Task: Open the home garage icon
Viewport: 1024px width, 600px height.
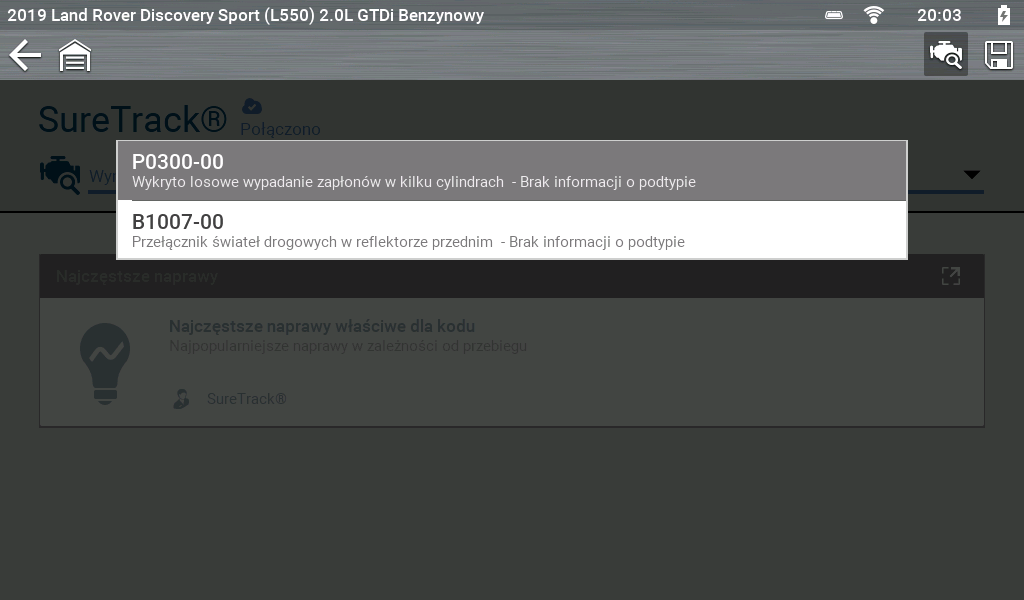Action: click(x=75, y=55)
